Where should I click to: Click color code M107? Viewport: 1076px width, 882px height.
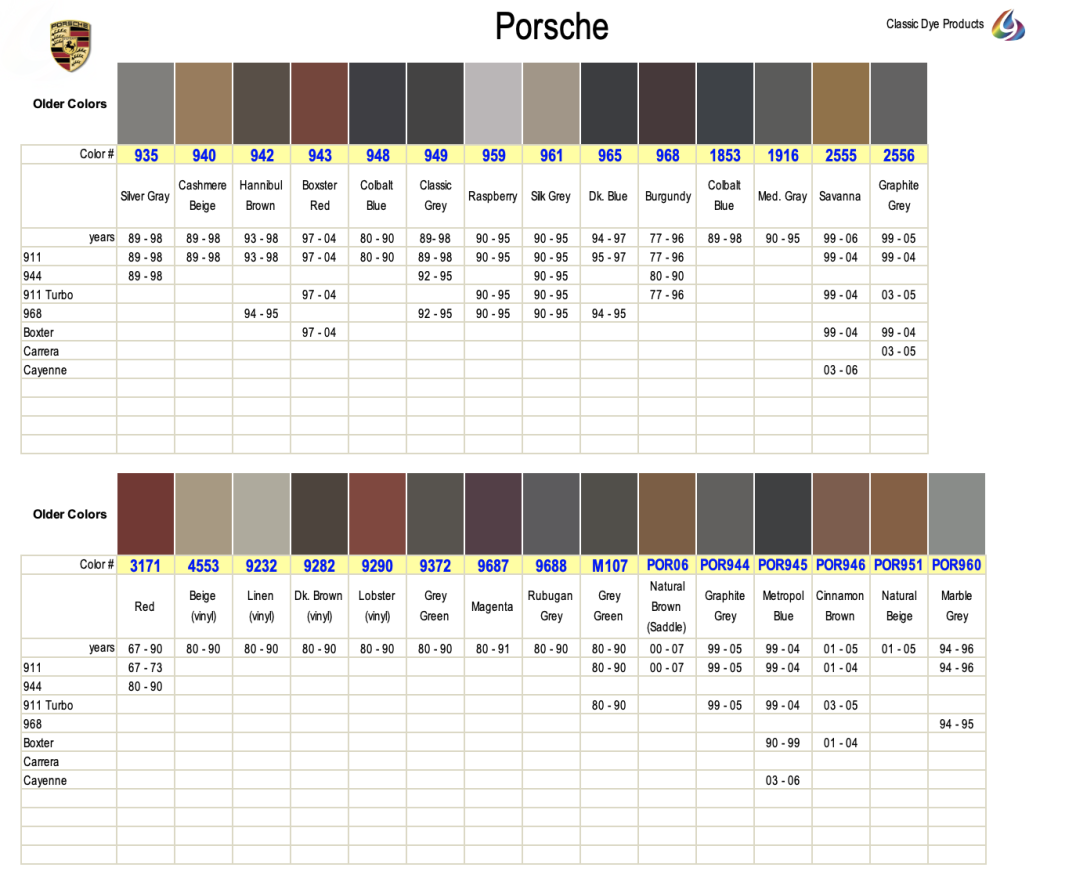tap(609, 566)
